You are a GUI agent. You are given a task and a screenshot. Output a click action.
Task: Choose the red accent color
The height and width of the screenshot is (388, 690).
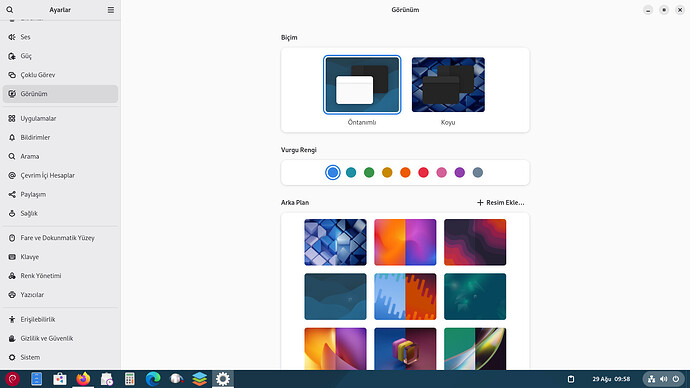coord(423,172)
